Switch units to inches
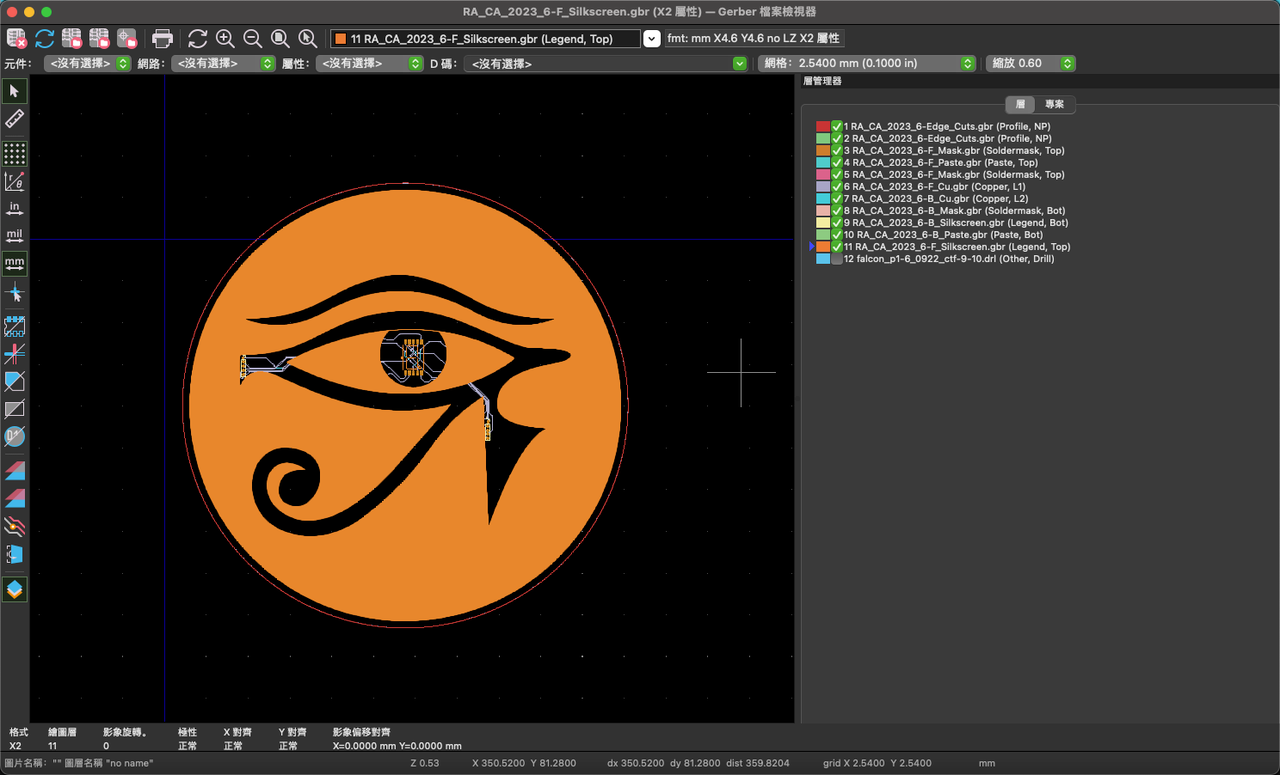Screen dimensions: 1280x775 coord(14,209)
